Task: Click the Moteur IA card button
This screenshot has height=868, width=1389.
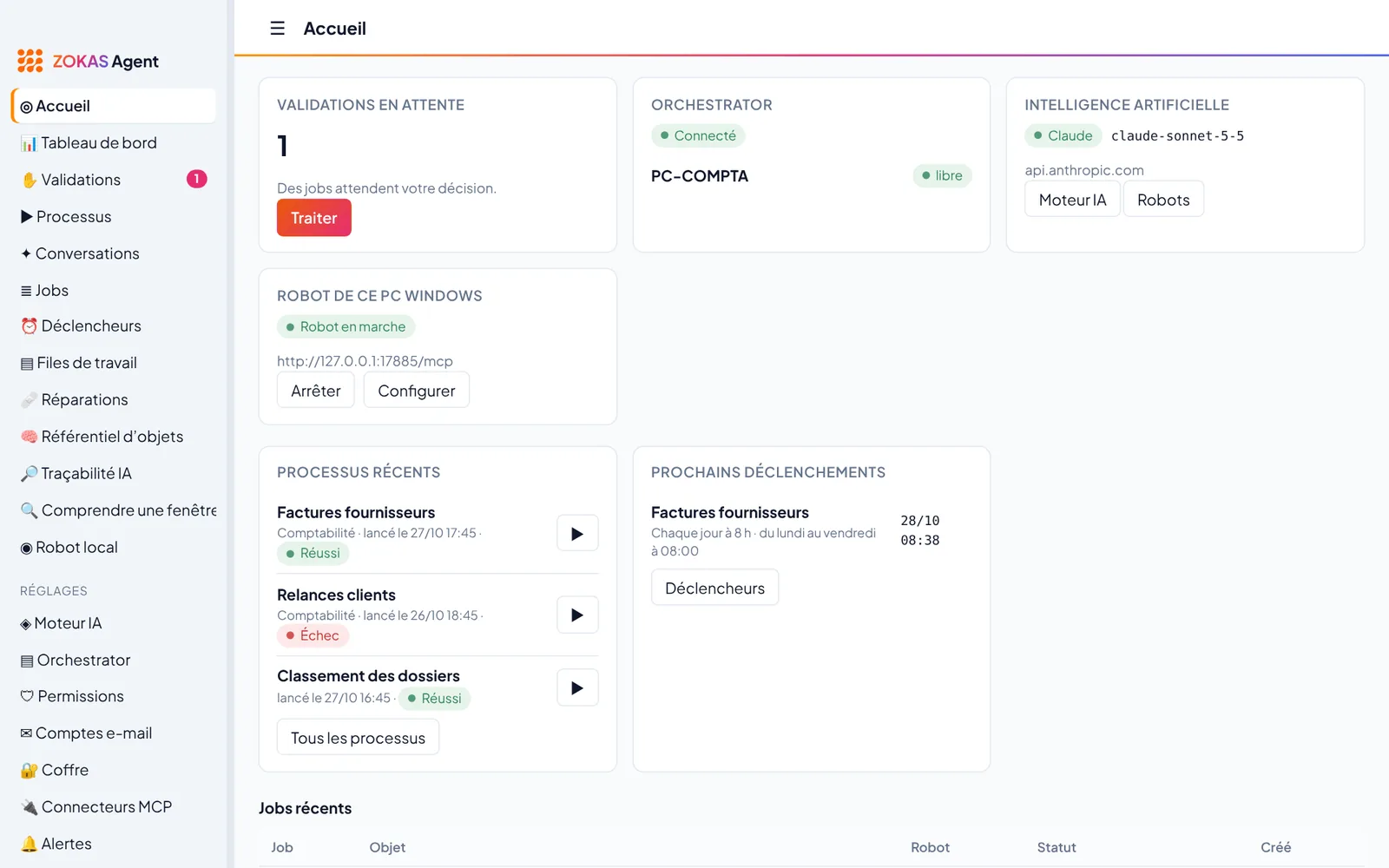Action: coord(1072,200)
